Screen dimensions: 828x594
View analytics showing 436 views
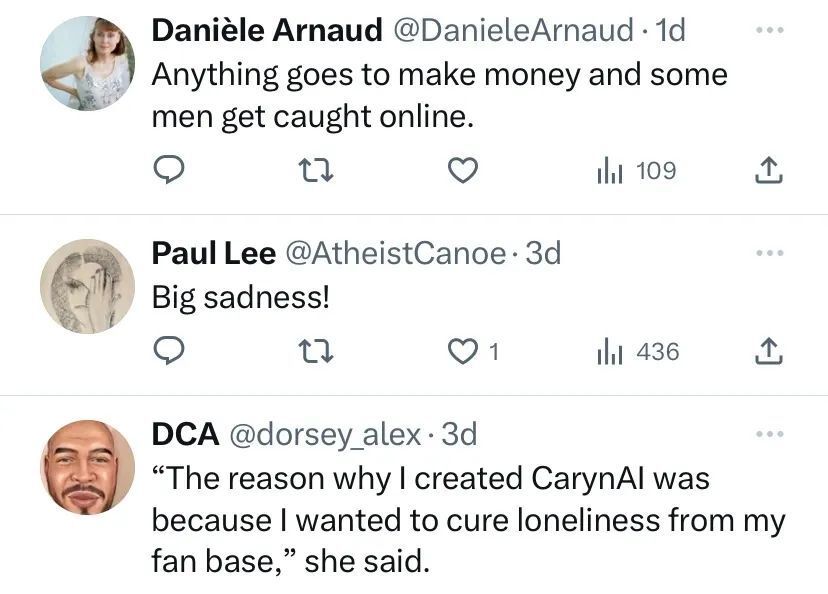(637, 352)
